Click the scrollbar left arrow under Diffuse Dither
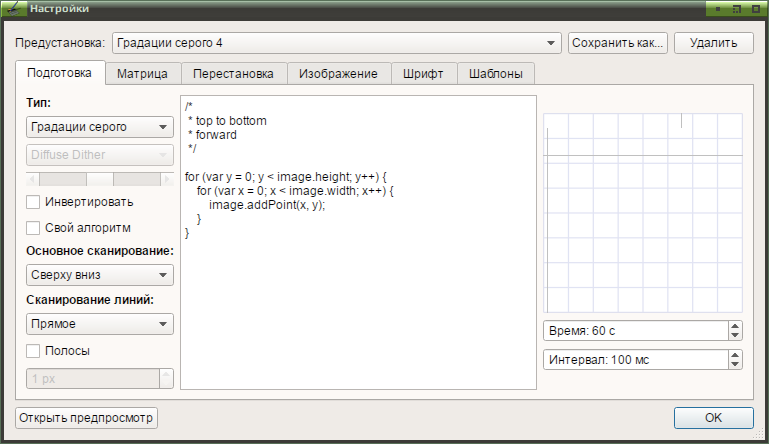This screenshot has width=769, height=444. click(32, 180)
